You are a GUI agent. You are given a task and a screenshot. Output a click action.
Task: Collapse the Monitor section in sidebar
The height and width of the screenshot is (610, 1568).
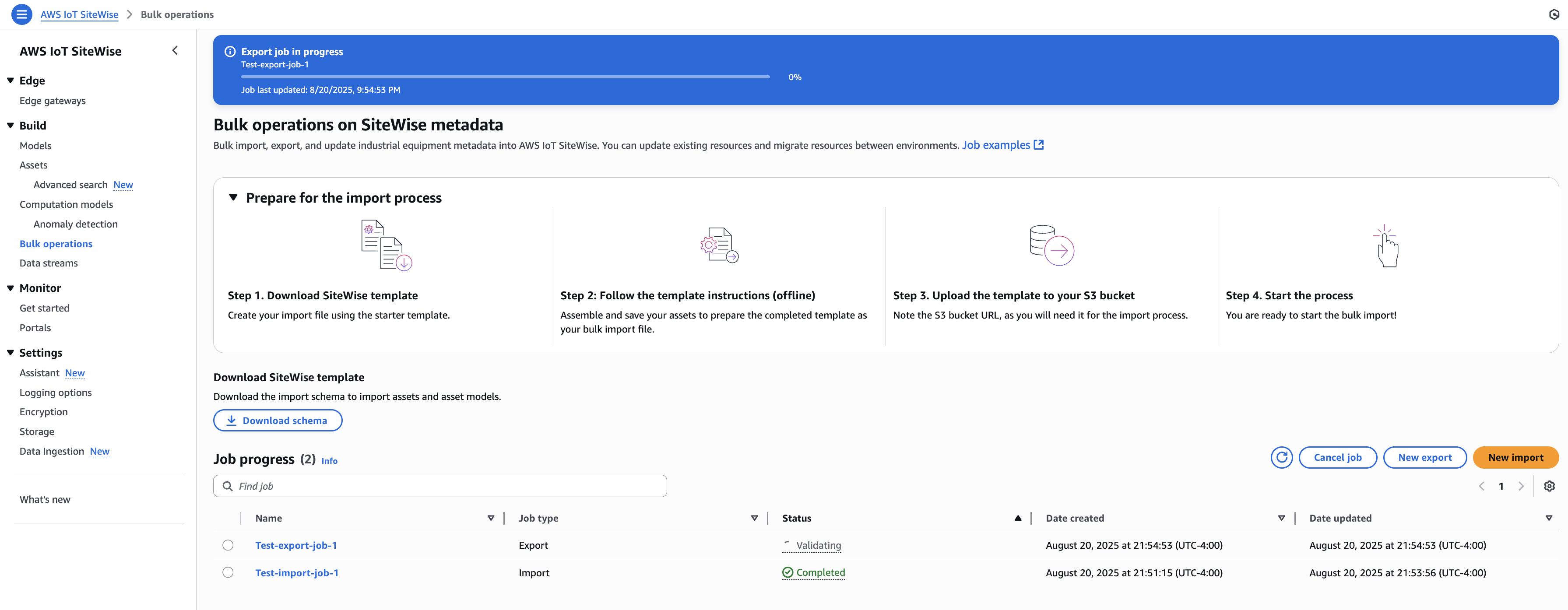tap(11, 288)
